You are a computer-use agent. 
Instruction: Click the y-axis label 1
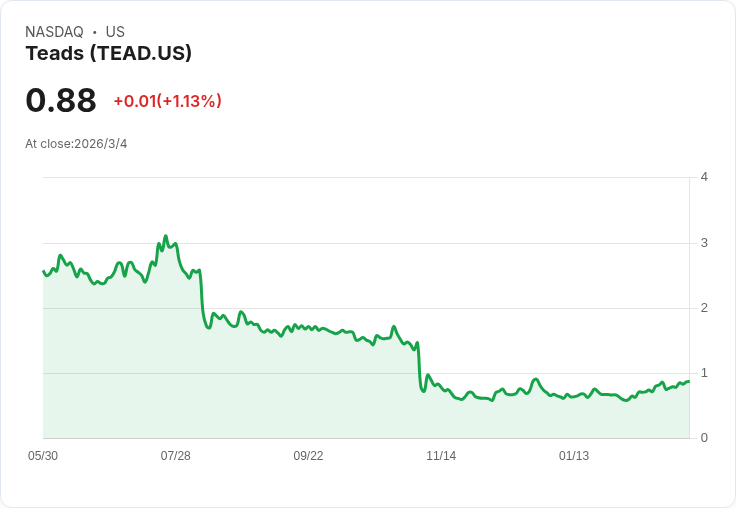pos(704,373)
